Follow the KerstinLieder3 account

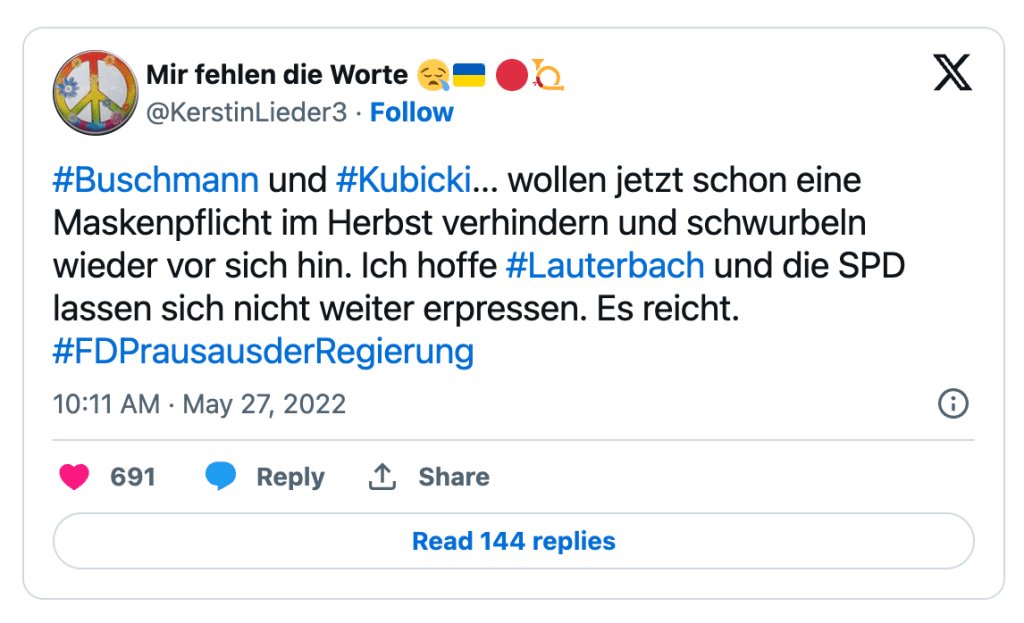412,112
